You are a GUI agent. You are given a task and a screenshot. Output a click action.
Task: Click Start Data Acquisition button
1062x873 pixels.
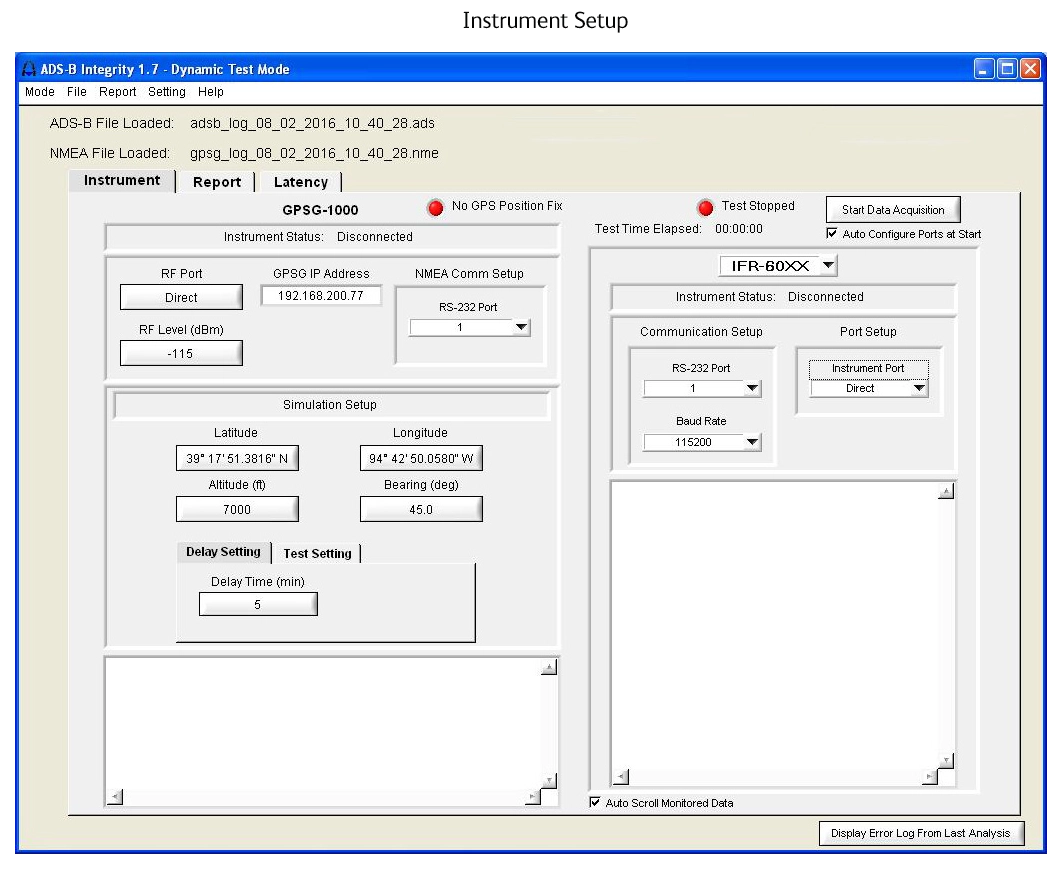coord(893,210)
